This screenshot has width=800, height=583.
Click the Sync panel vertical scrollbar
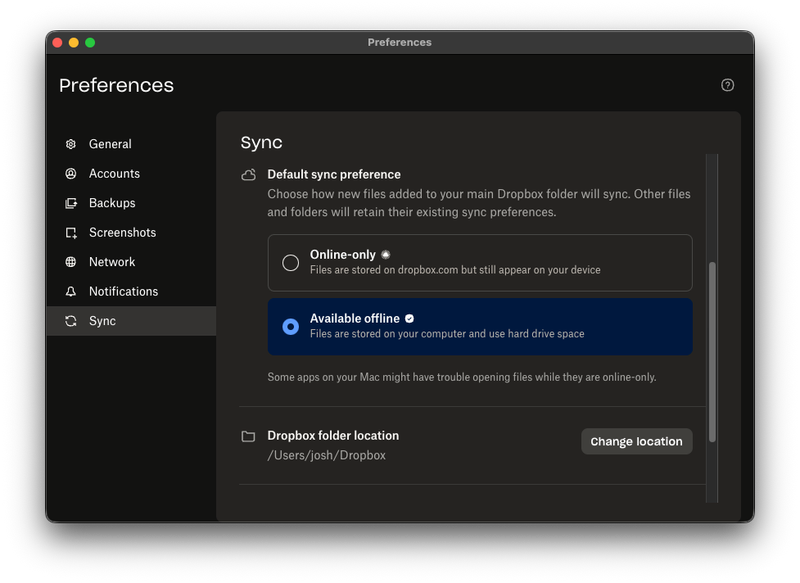[712, 350]
